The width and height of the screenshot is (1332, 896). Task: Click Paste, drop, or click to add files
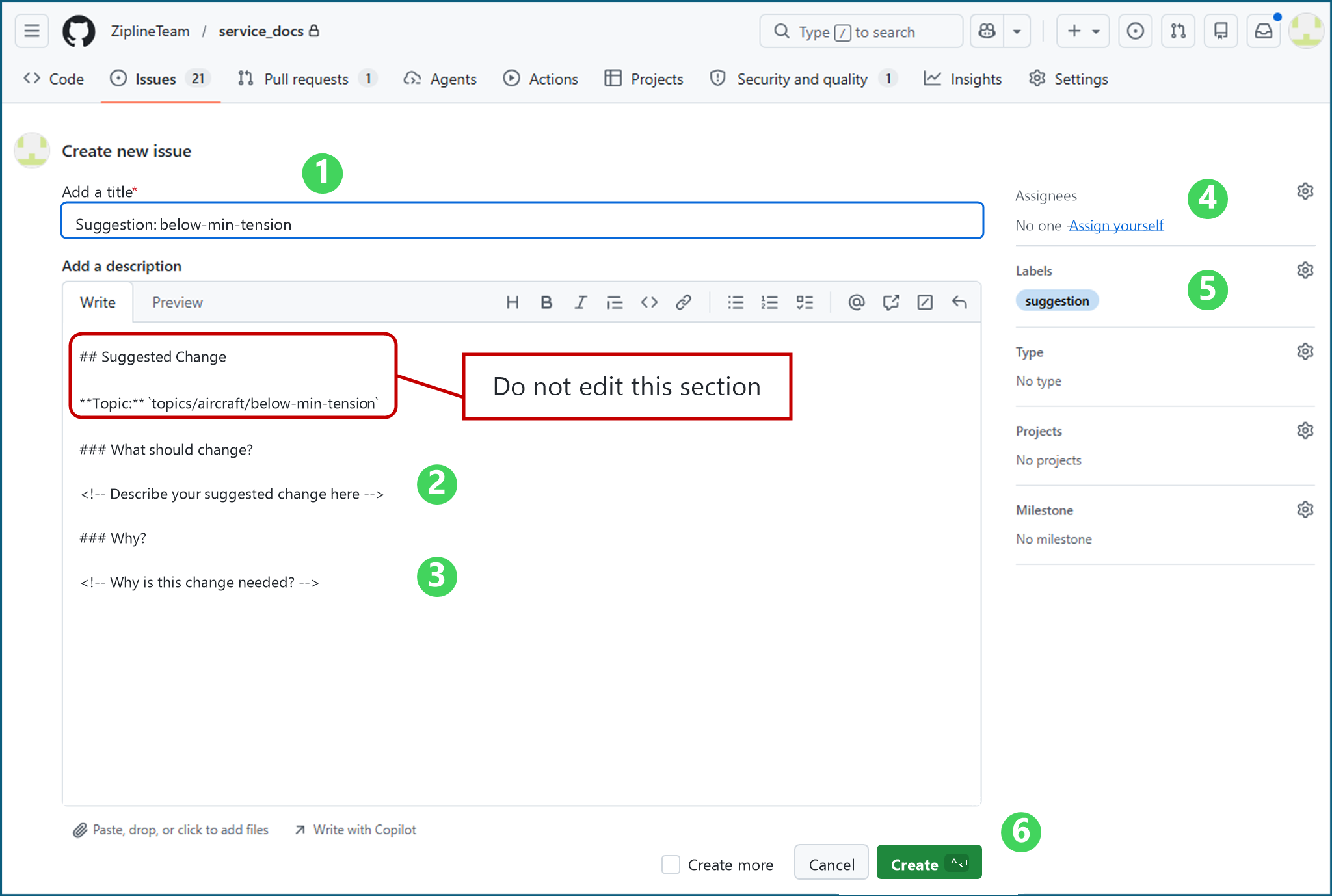pyautogui.click(x=171, y=830)
